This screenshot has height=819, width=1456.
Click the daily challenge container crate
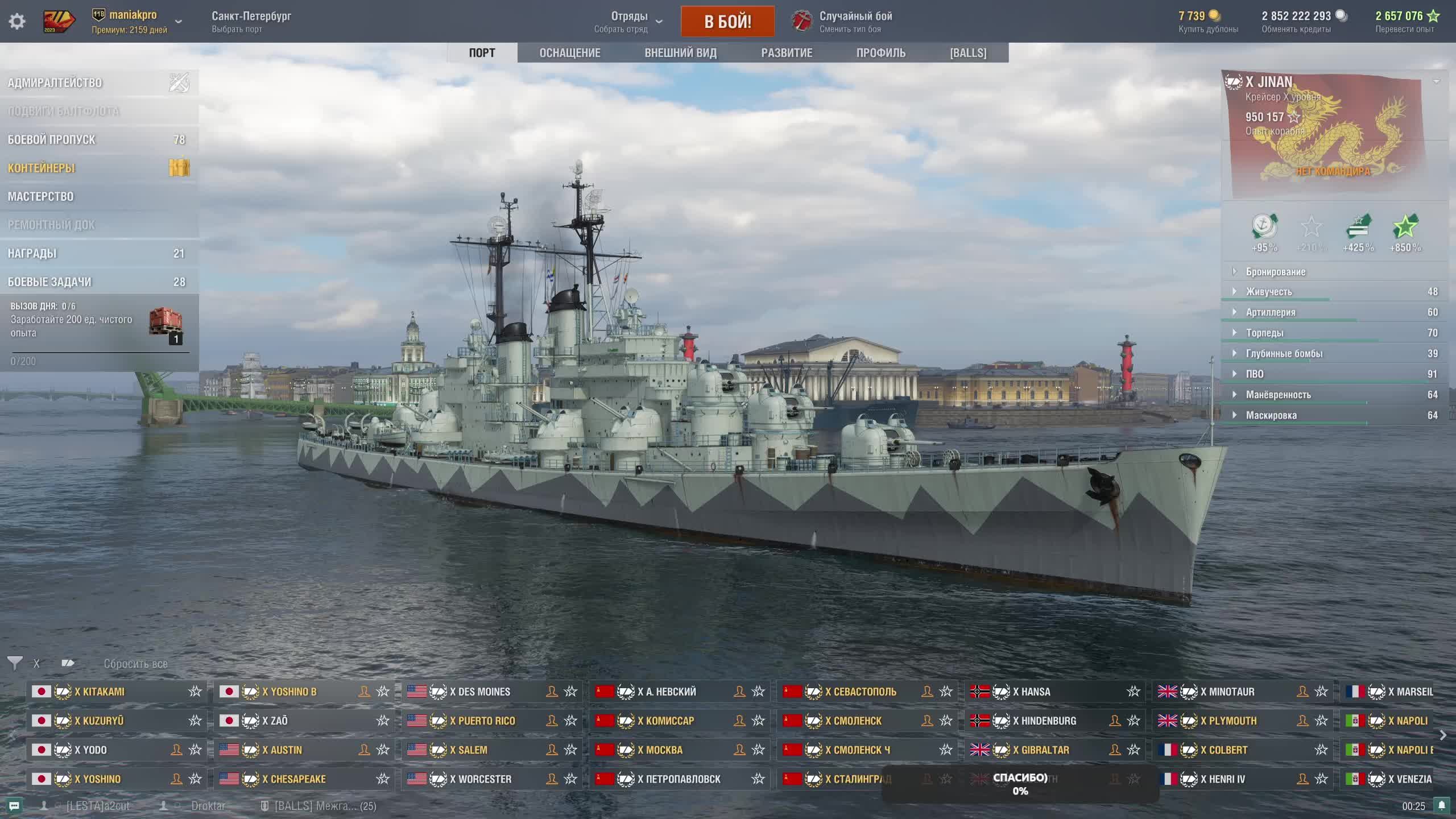tap(166, 323)
